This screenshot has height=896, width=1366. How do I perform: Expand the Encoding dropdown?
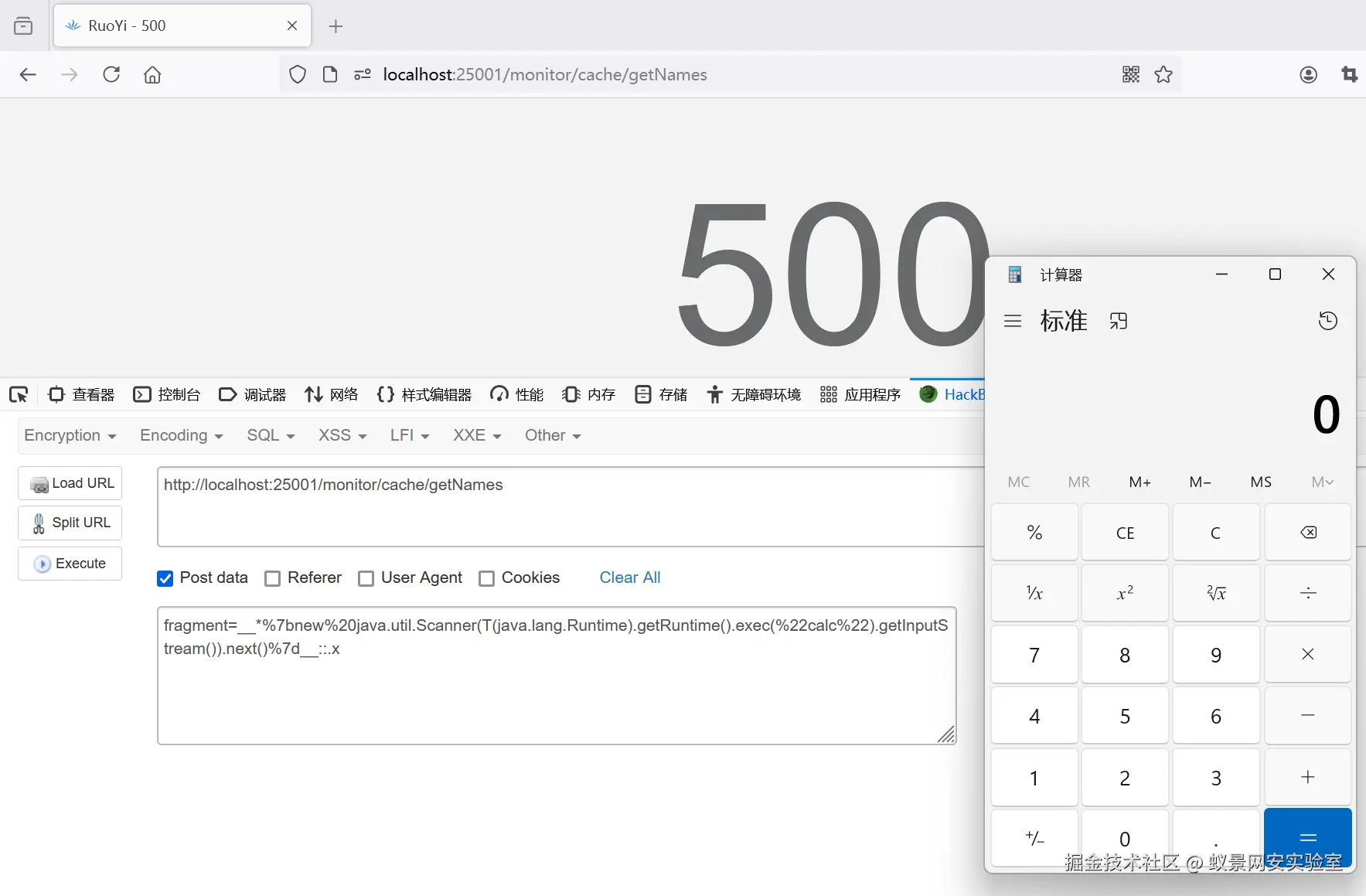click(x=182, y=435)
